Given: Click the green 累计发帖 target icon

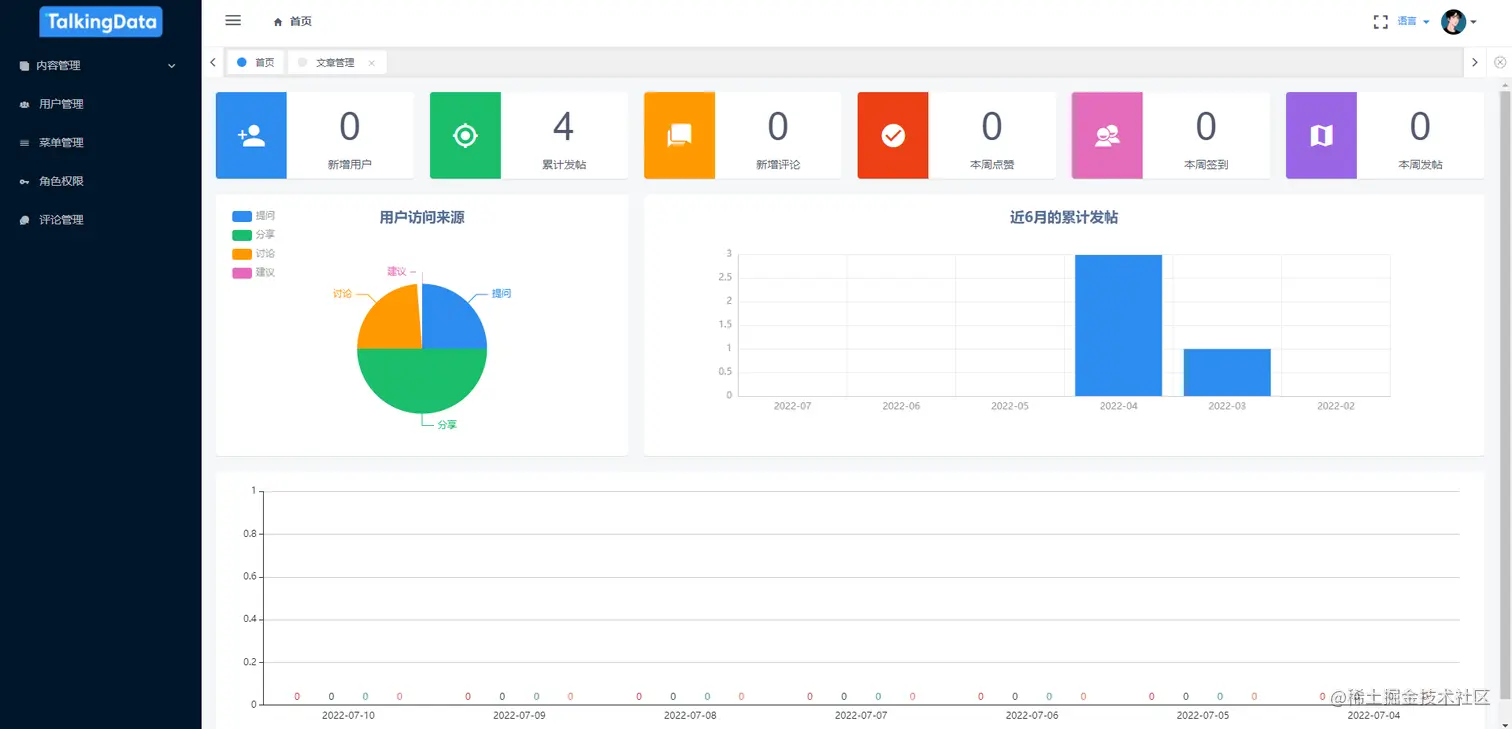Looking at the screenshot, I should click(x=465, y=136).
